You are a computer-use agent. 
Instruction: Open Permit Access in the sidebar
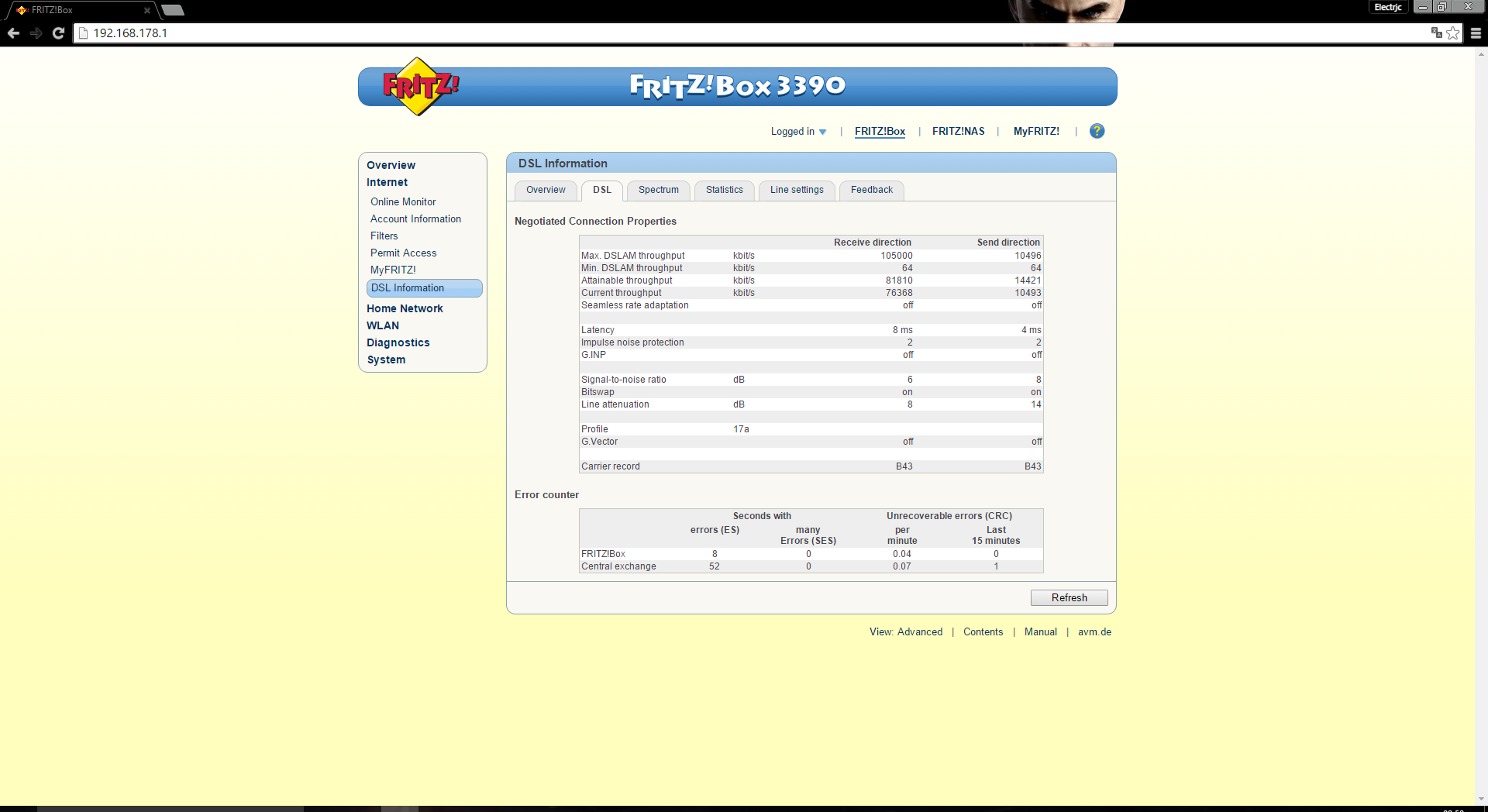(403, 253)
